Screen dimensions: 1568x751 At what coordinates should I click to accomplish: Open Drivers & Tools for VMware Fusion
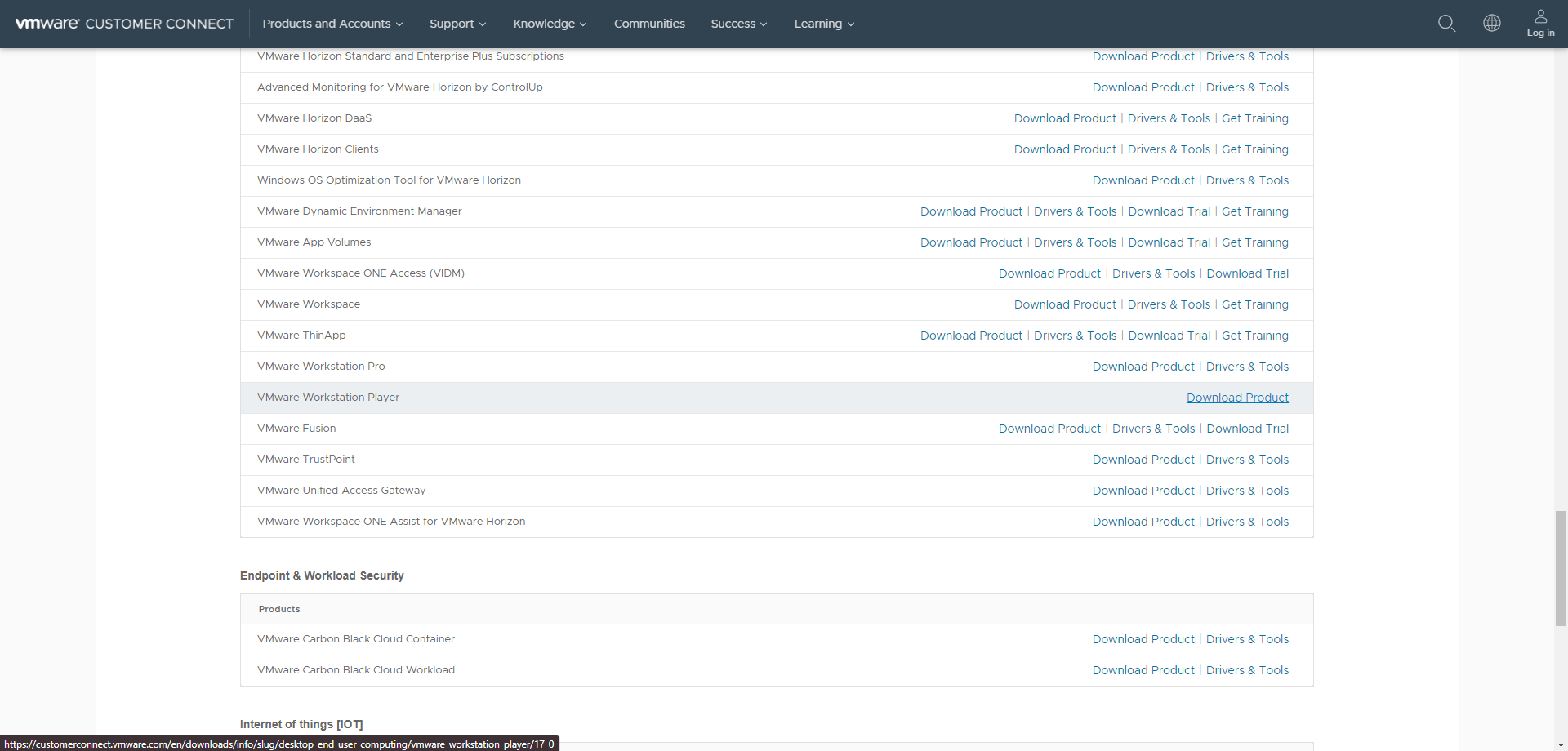1153,428
